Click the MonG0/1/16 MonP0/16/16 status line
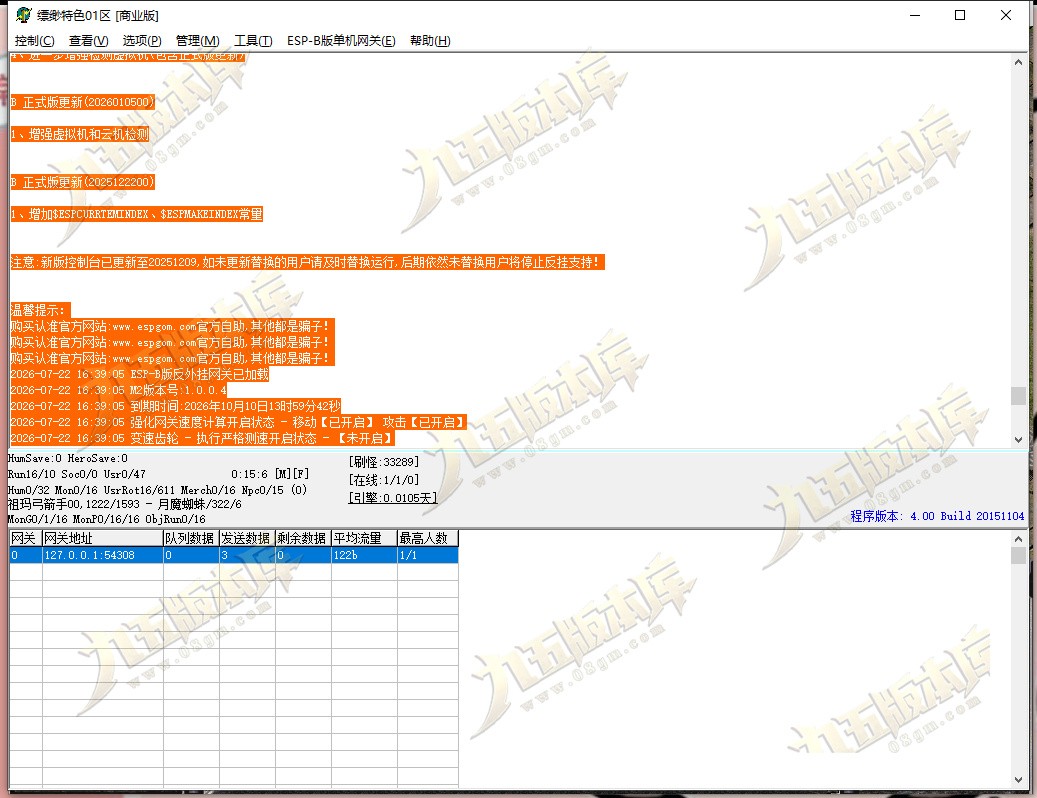 coord(107,519)
